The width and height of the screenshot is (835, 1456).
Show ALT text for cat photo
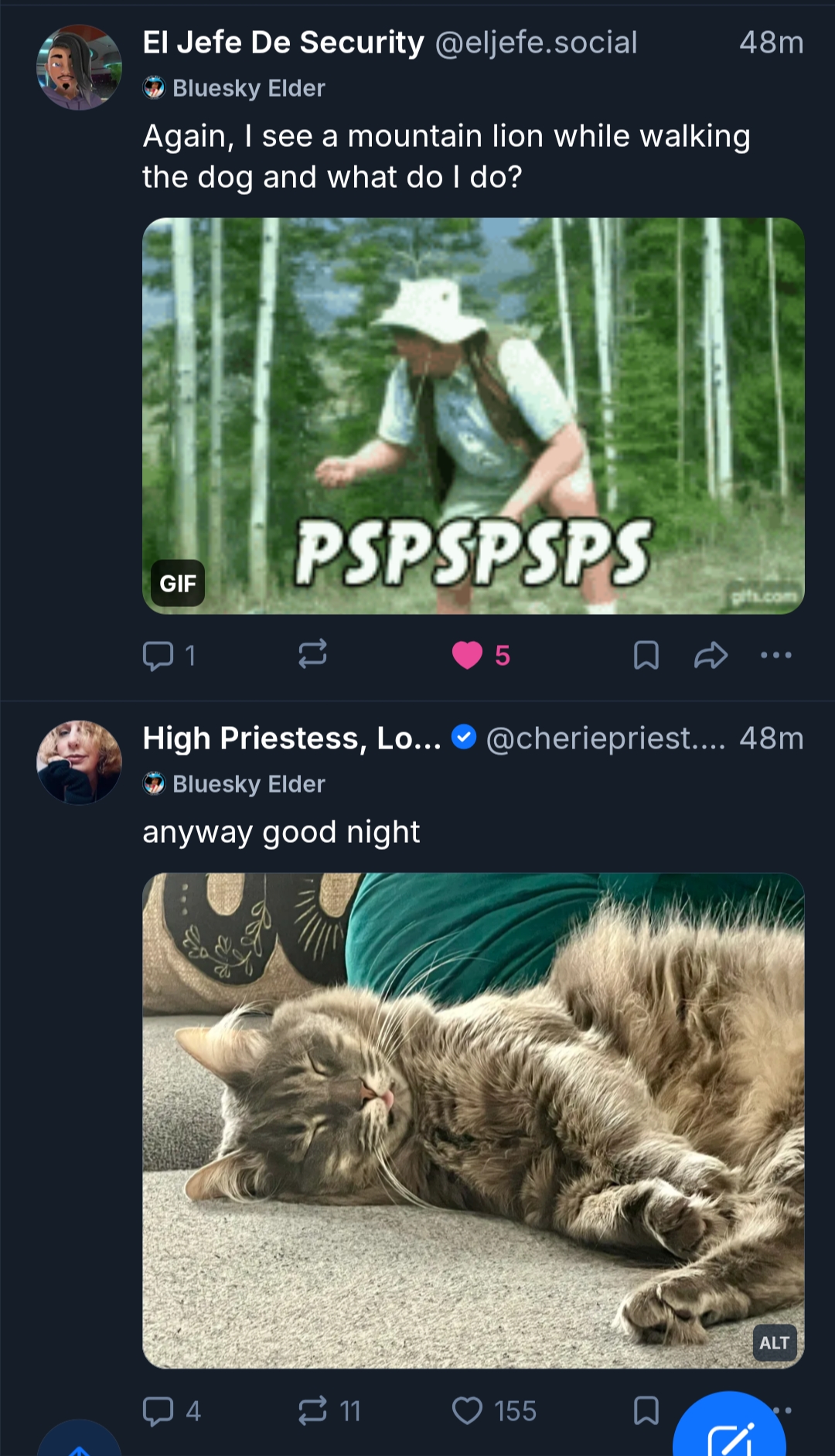tap(774, 1342)
